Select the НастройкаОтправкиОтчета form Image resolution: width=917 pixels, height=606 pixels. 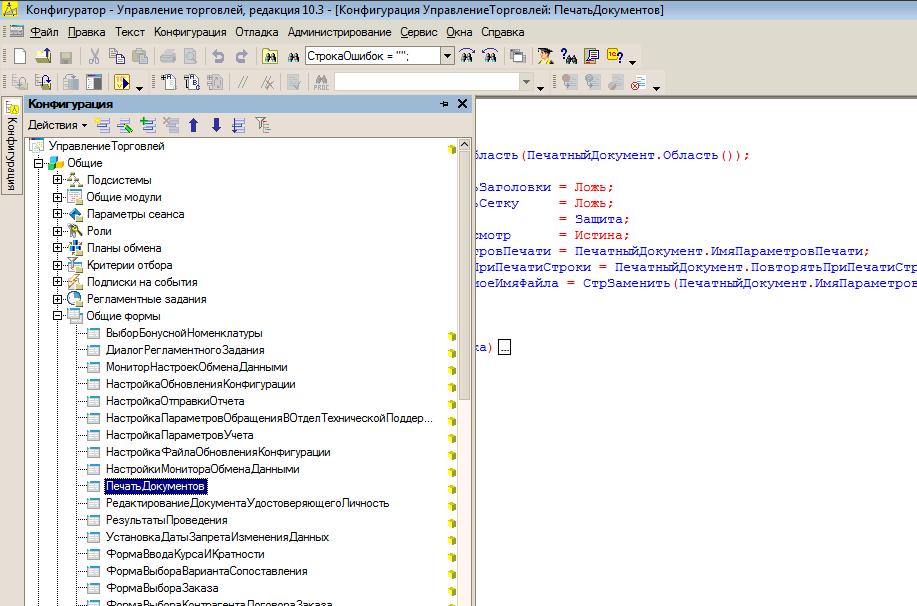[175, 401]
